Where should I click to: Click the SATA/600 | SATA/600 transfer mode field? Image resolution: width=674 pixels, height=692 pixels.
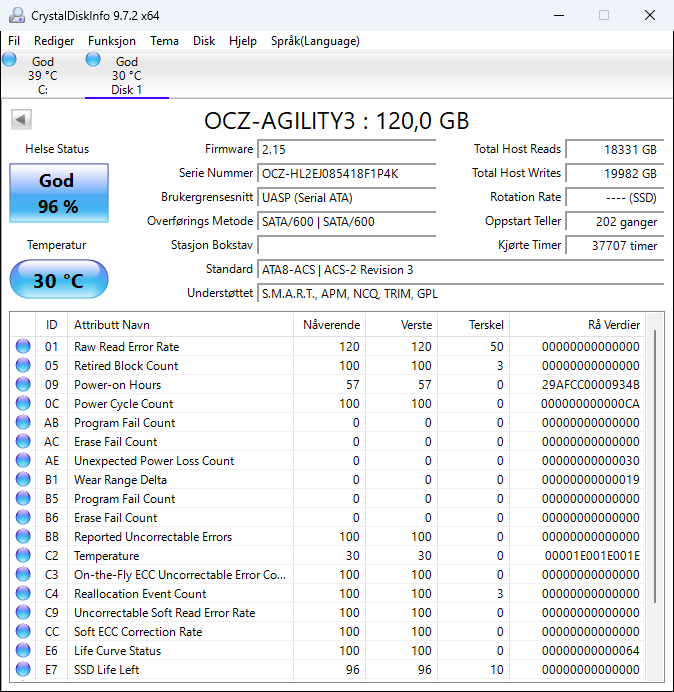346,222
